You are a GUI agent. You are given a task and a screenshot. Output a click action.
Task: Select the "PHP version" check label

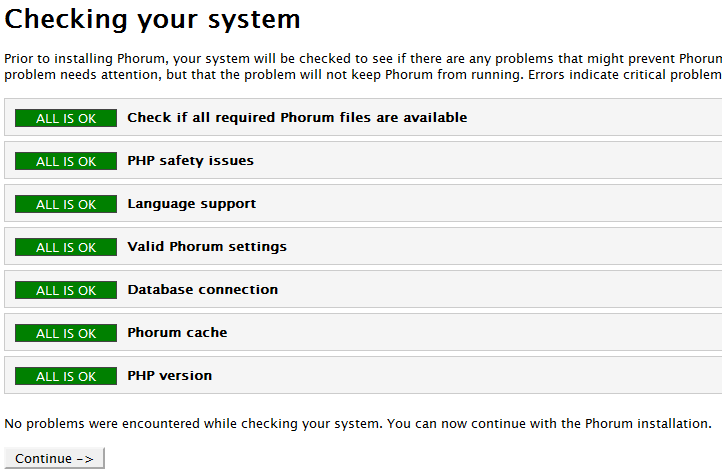(169, 376)
